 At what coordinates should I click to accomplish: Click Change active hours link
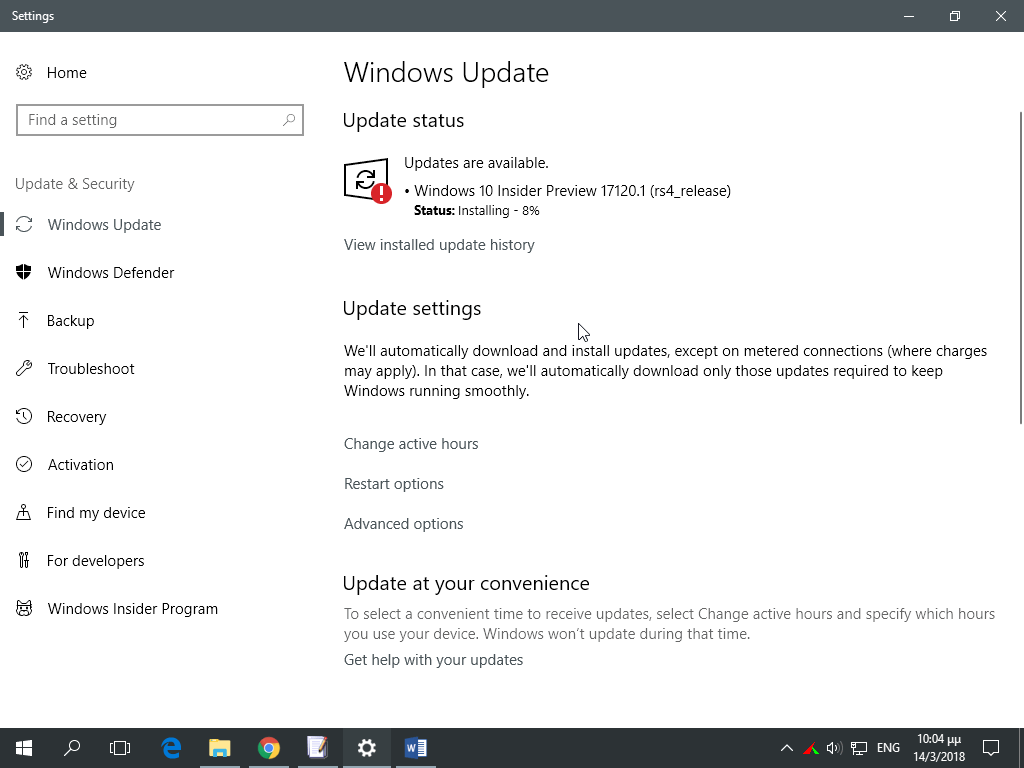click(411, 444)
